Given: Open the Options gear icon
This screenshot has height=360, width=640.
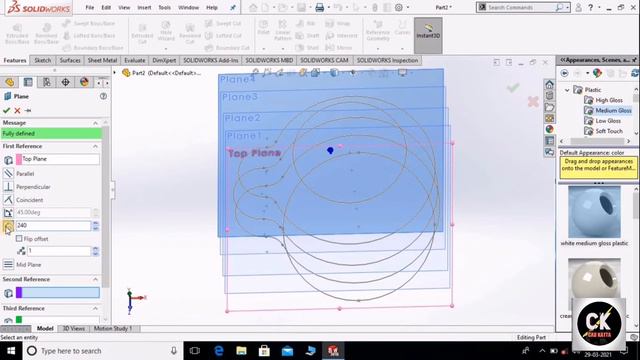Looking at the screenshot, I should point(399,7).
